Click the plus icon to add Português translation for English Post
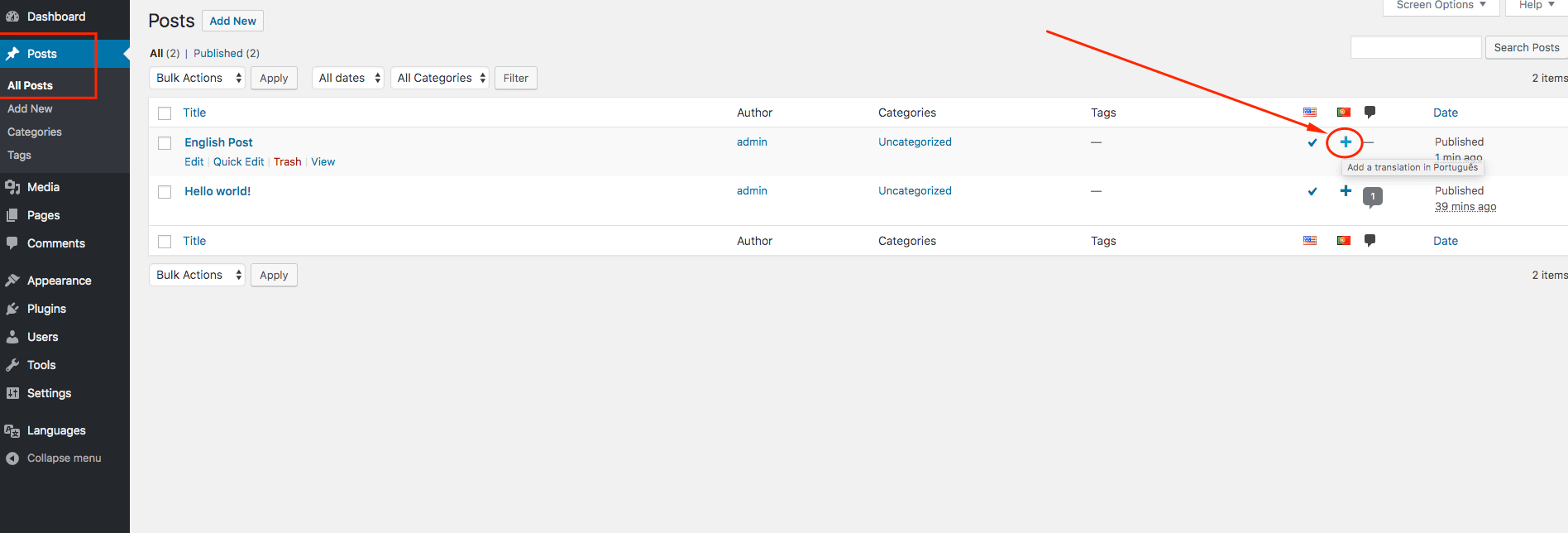This screenshot has width=1568, height=533. [x=1346, y=142]
